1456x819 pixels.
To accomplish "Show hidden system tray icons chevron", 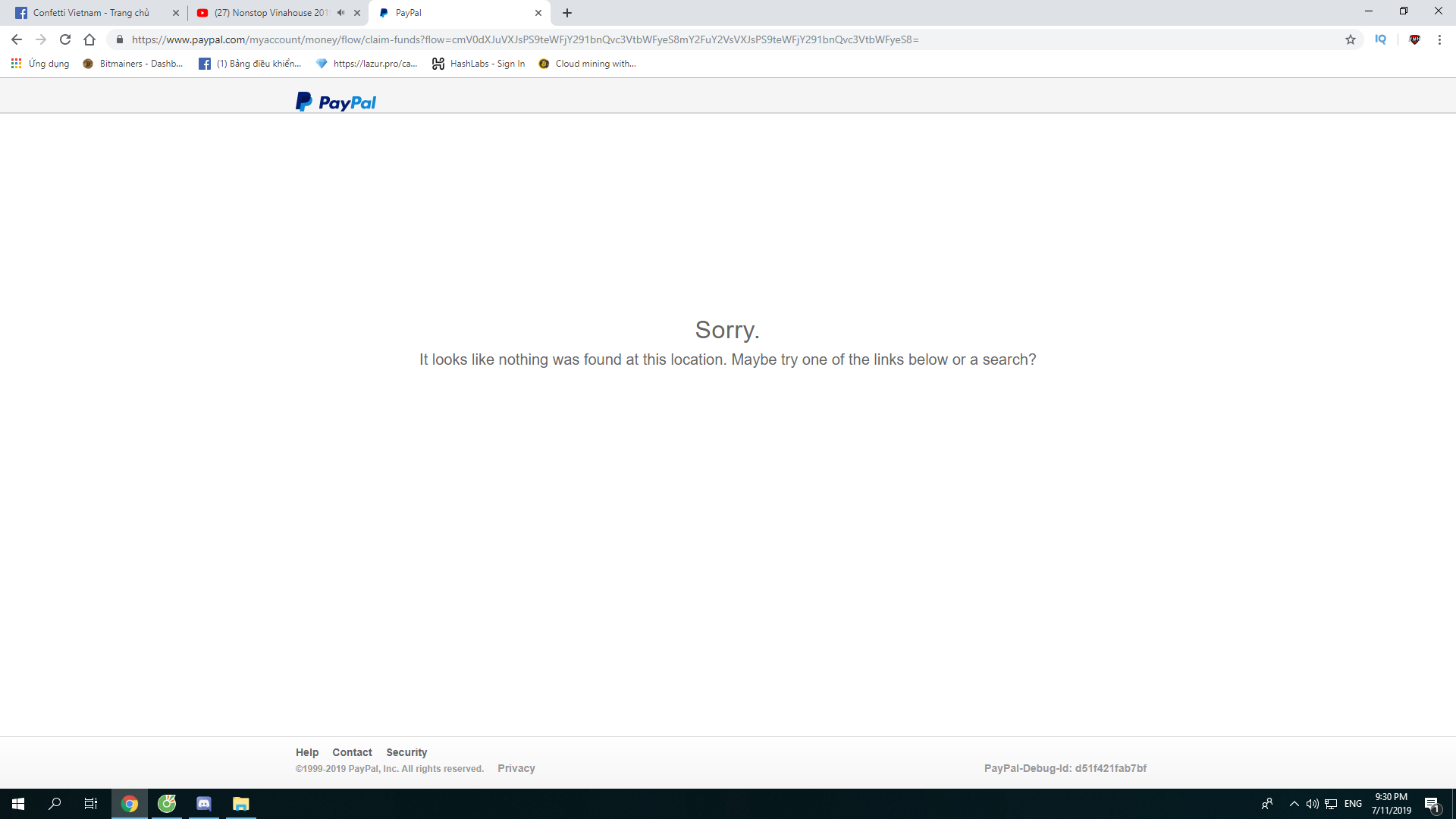I will 1294,804.
